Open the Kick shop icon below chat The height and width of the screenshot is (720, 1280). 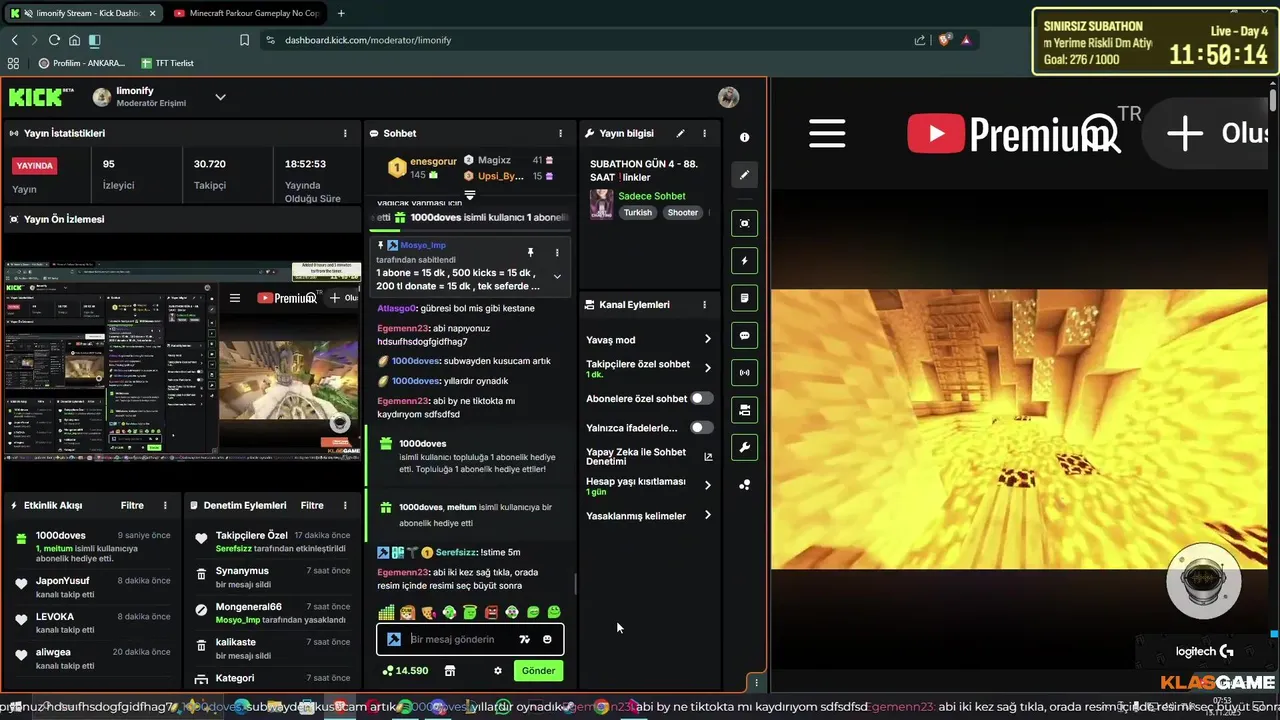click(x=449, y=670)
